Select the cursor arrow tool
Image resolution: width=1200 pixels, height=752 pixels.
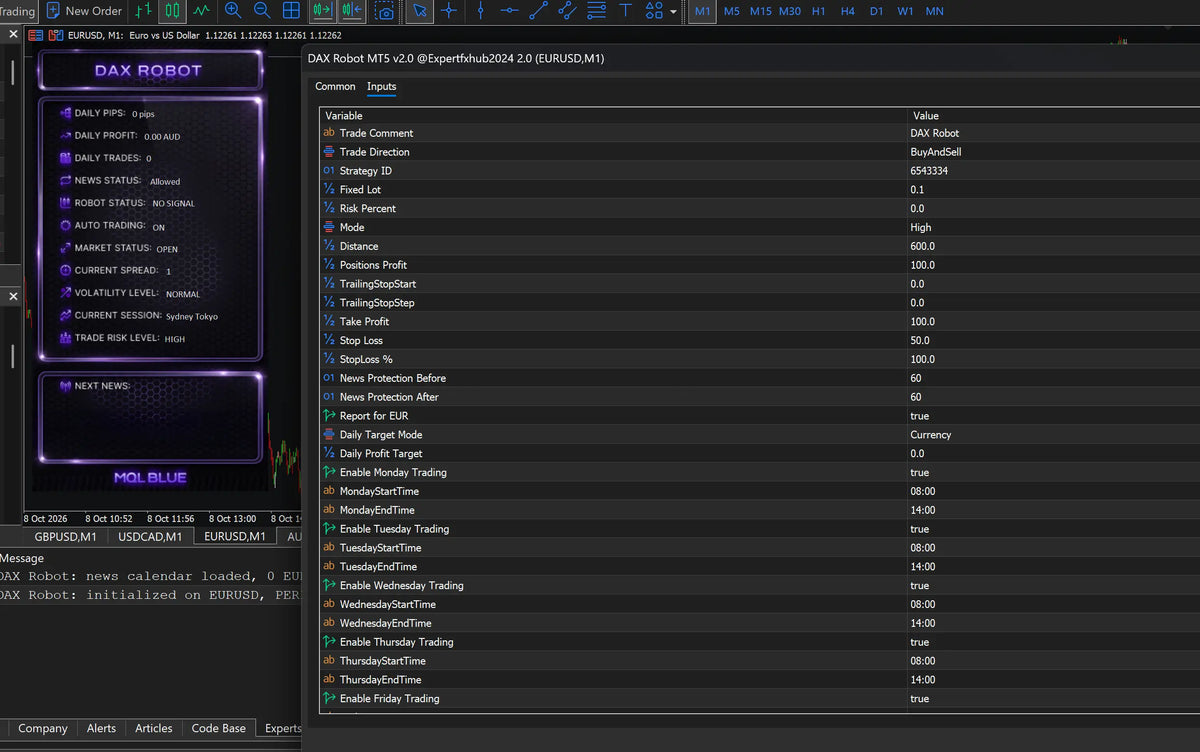tap(420, 11)
